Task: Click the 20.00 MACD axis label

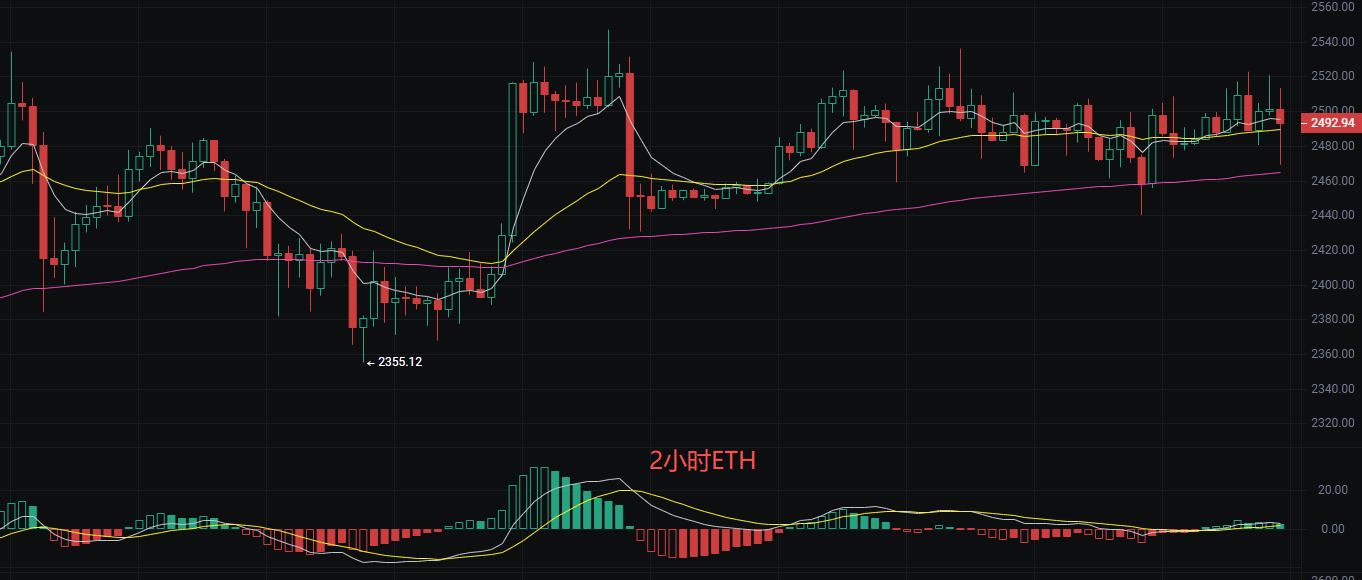Action: coord(1331,490)
